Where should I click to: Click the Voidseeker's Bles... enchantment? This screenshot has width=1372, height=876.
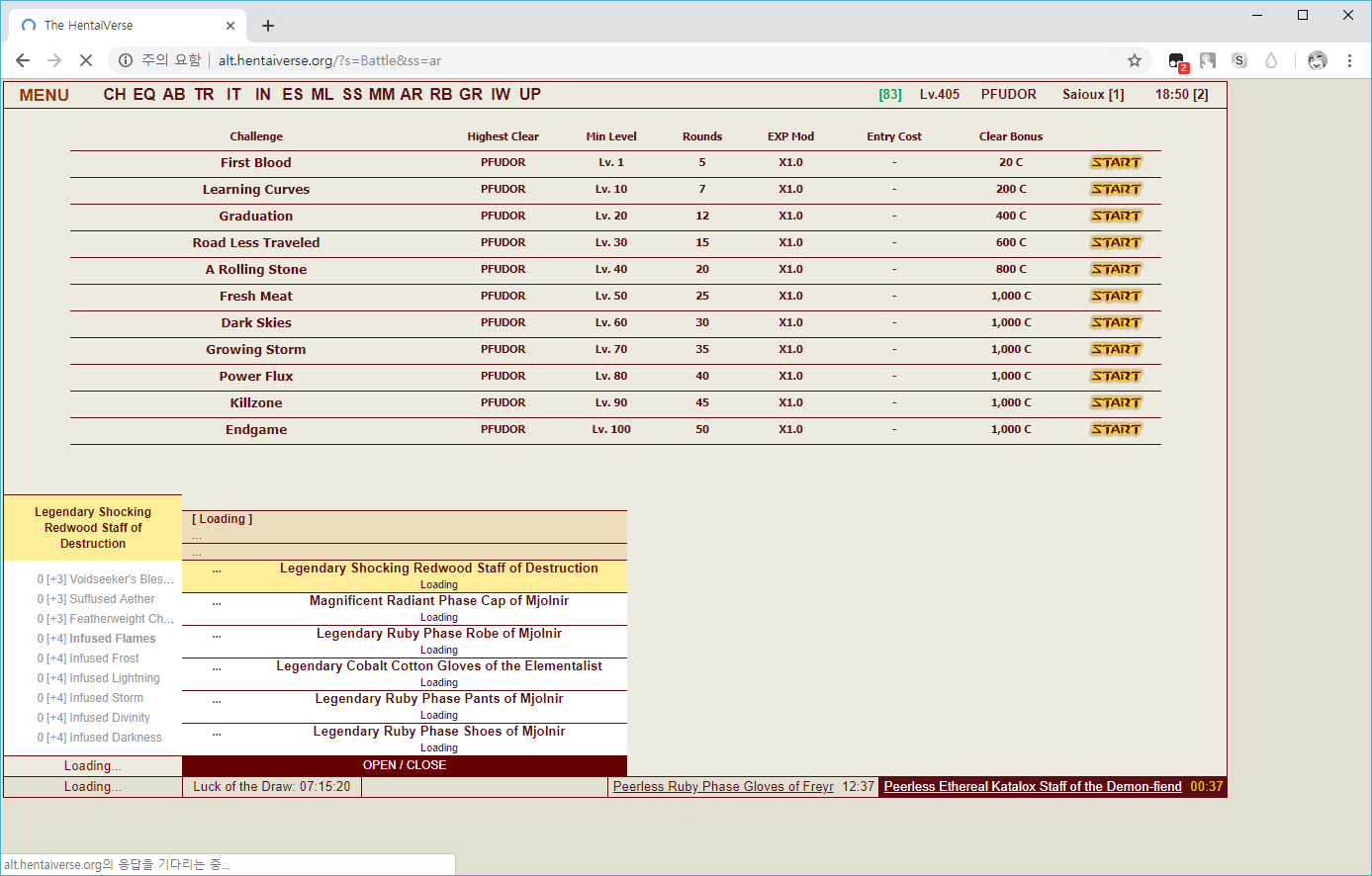[x=106, y=579]
